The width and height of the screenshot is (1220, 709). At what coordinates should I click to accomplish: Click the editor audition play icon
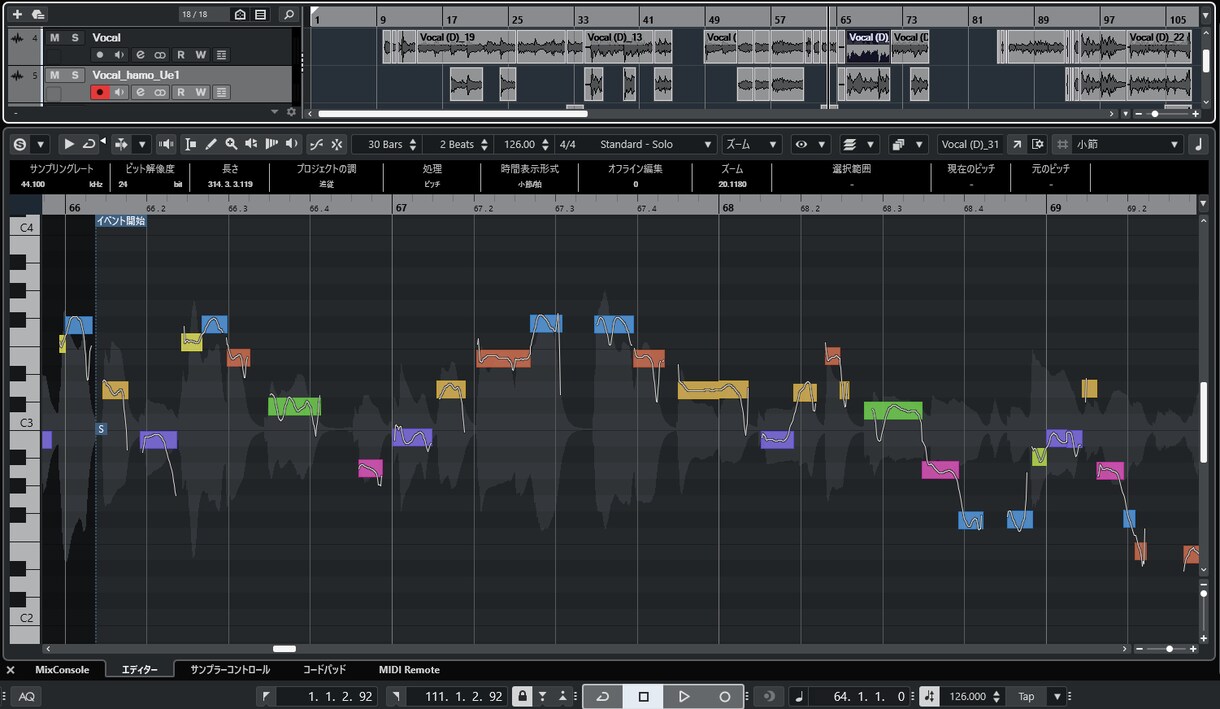point(69,144)
